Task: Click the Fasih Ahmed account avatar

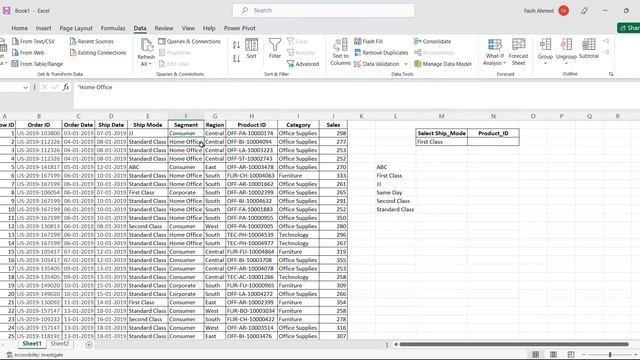Action: click(x=564, y=11)
